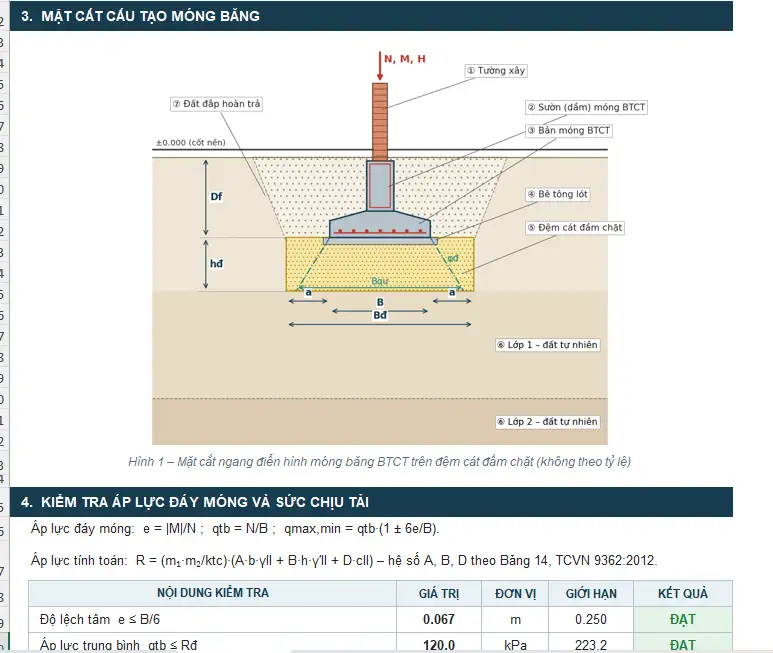The image size is (773, 653).
Task: Click the 'KẾT QUẢ' column header
Action: click(683, 593)
